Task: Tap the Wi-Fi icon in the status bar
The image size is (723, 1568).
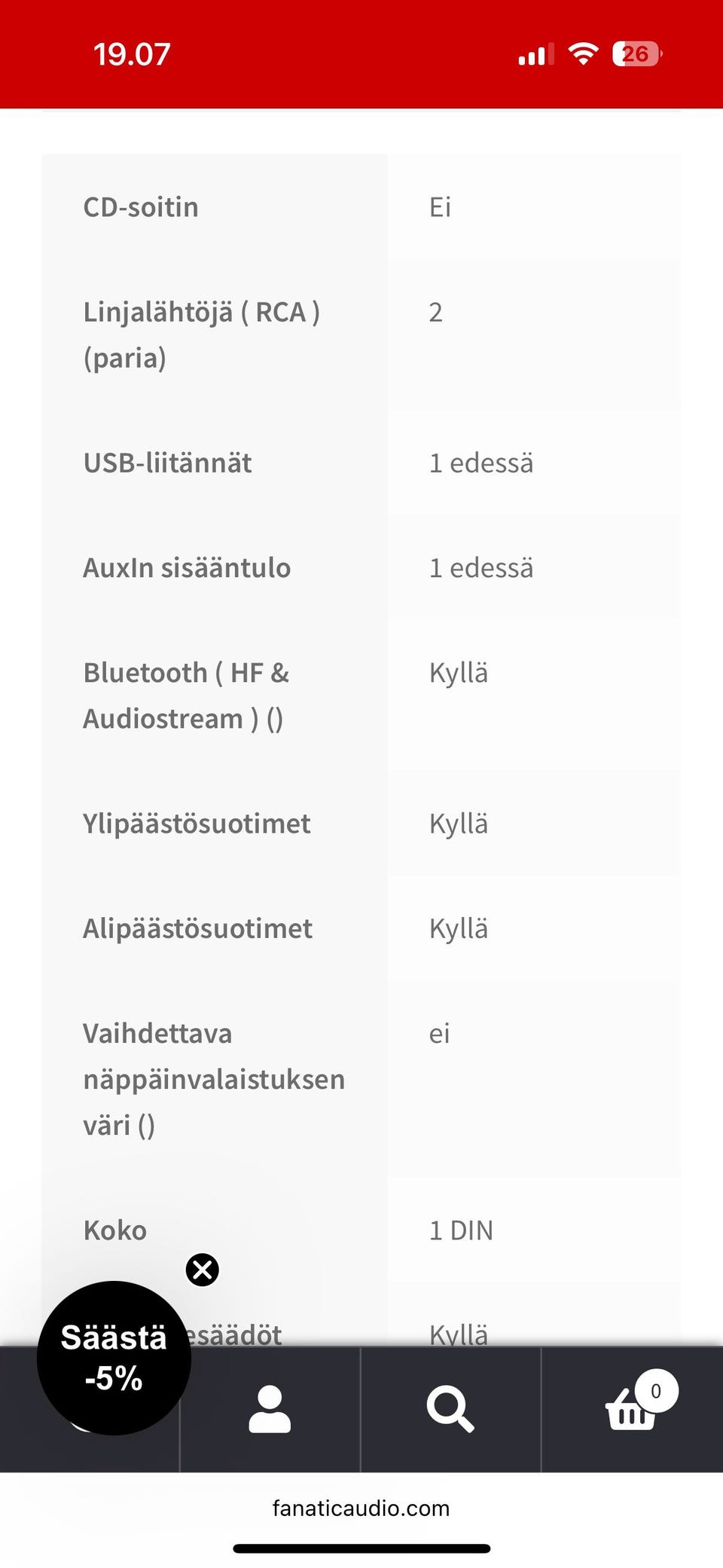Action: coord(582,53)
